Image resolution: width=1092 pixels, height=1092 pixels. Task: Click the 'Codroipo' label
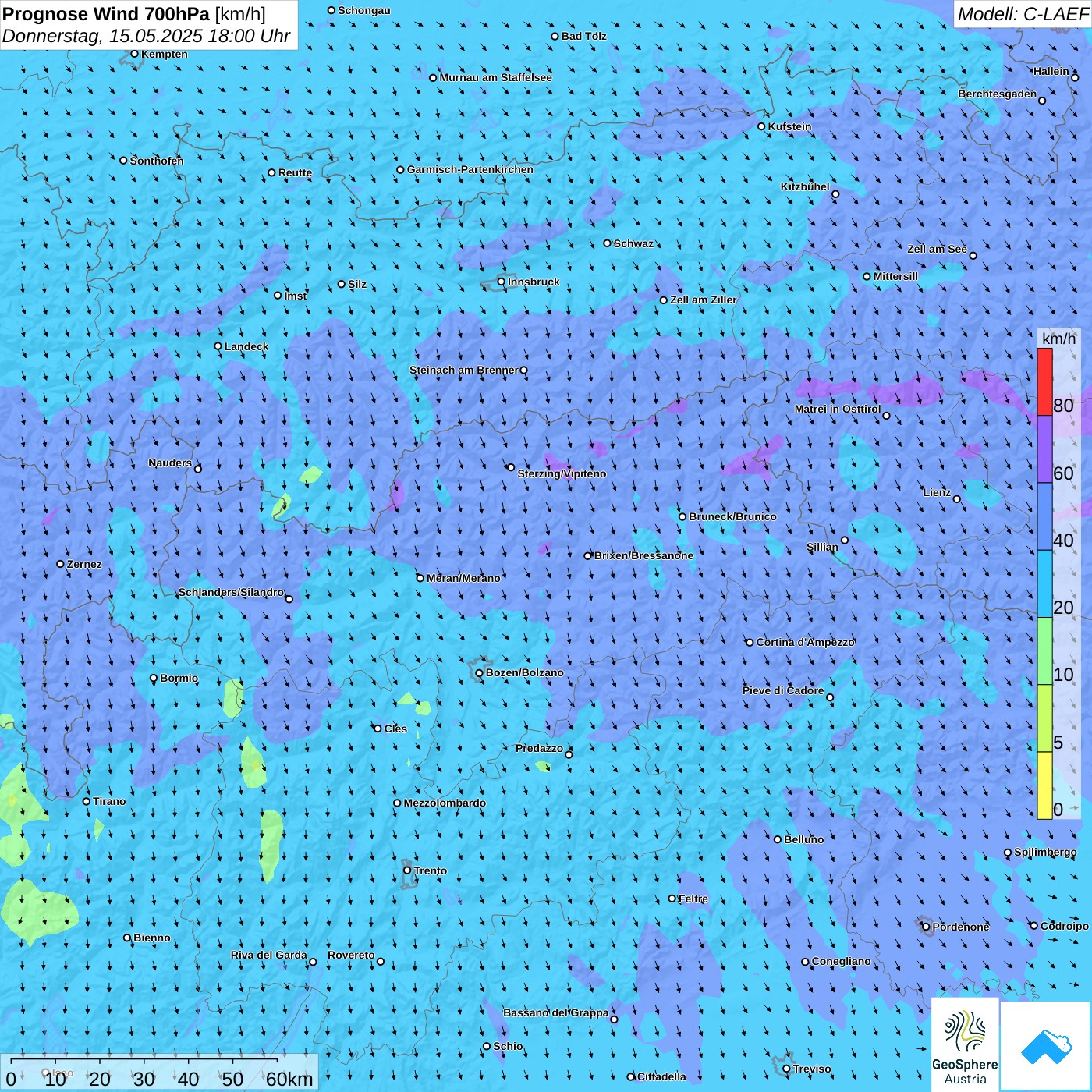pyautogui.click(x=1065, y=926)
